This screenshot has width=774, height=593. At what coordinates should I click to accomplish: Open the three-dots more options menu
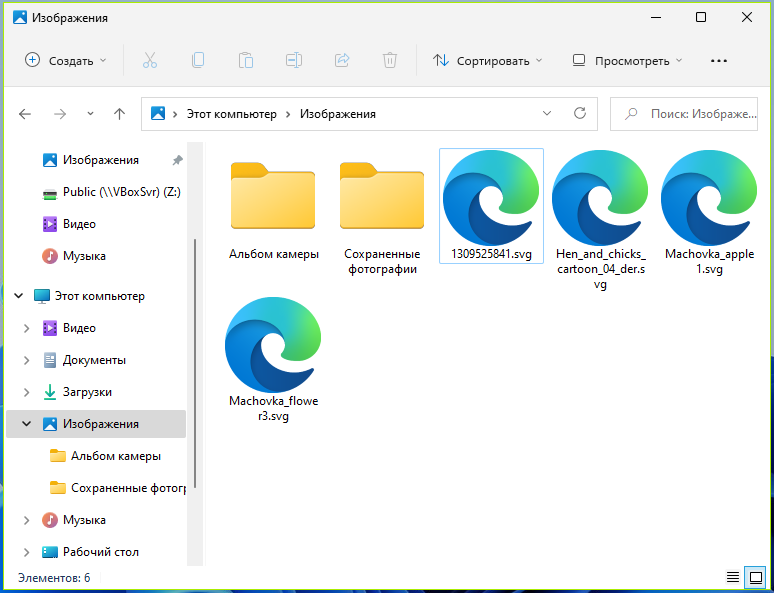[719, 61]
